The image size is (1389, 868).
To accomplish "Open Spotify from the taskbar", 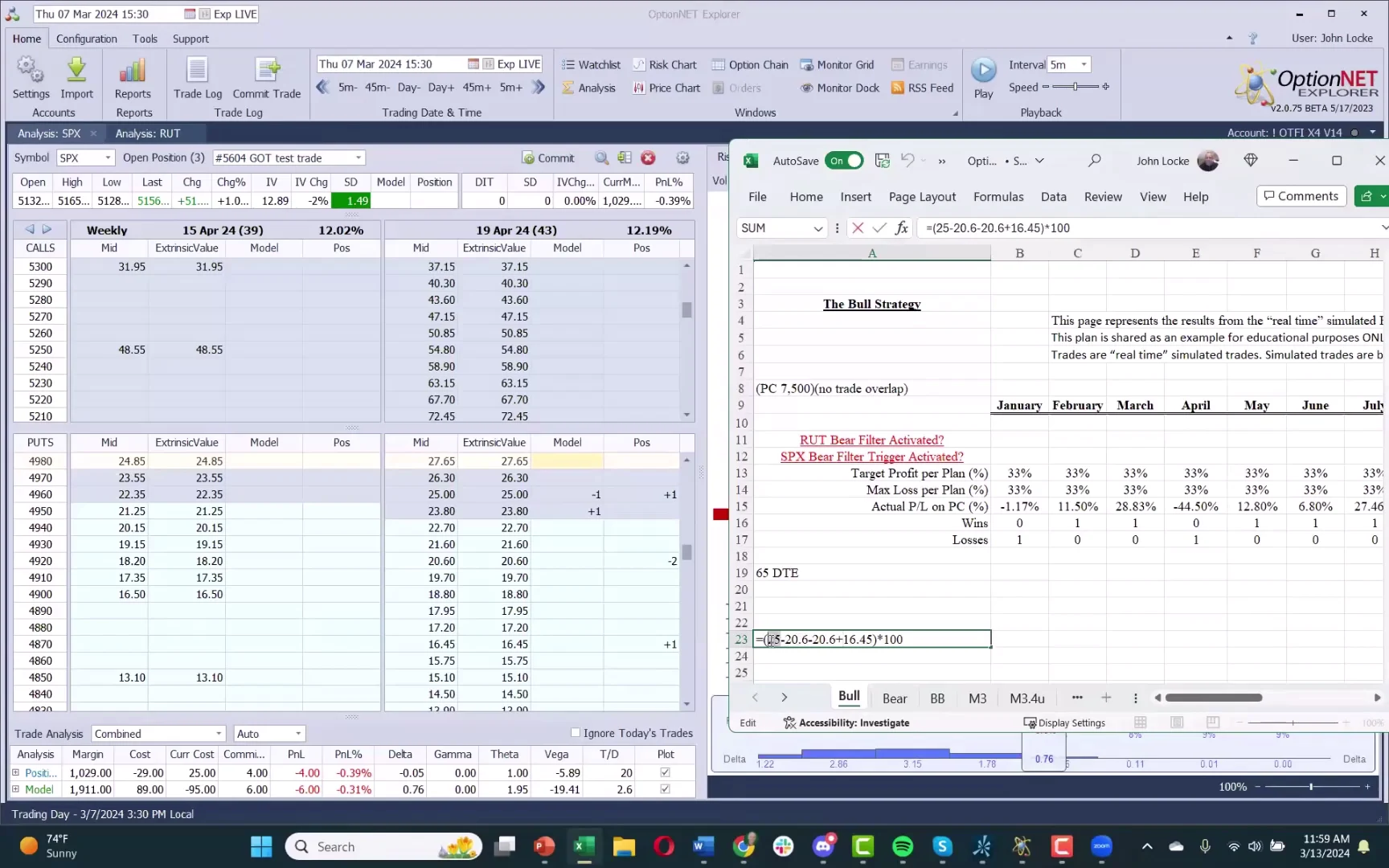I will click(x=903, y=846).
